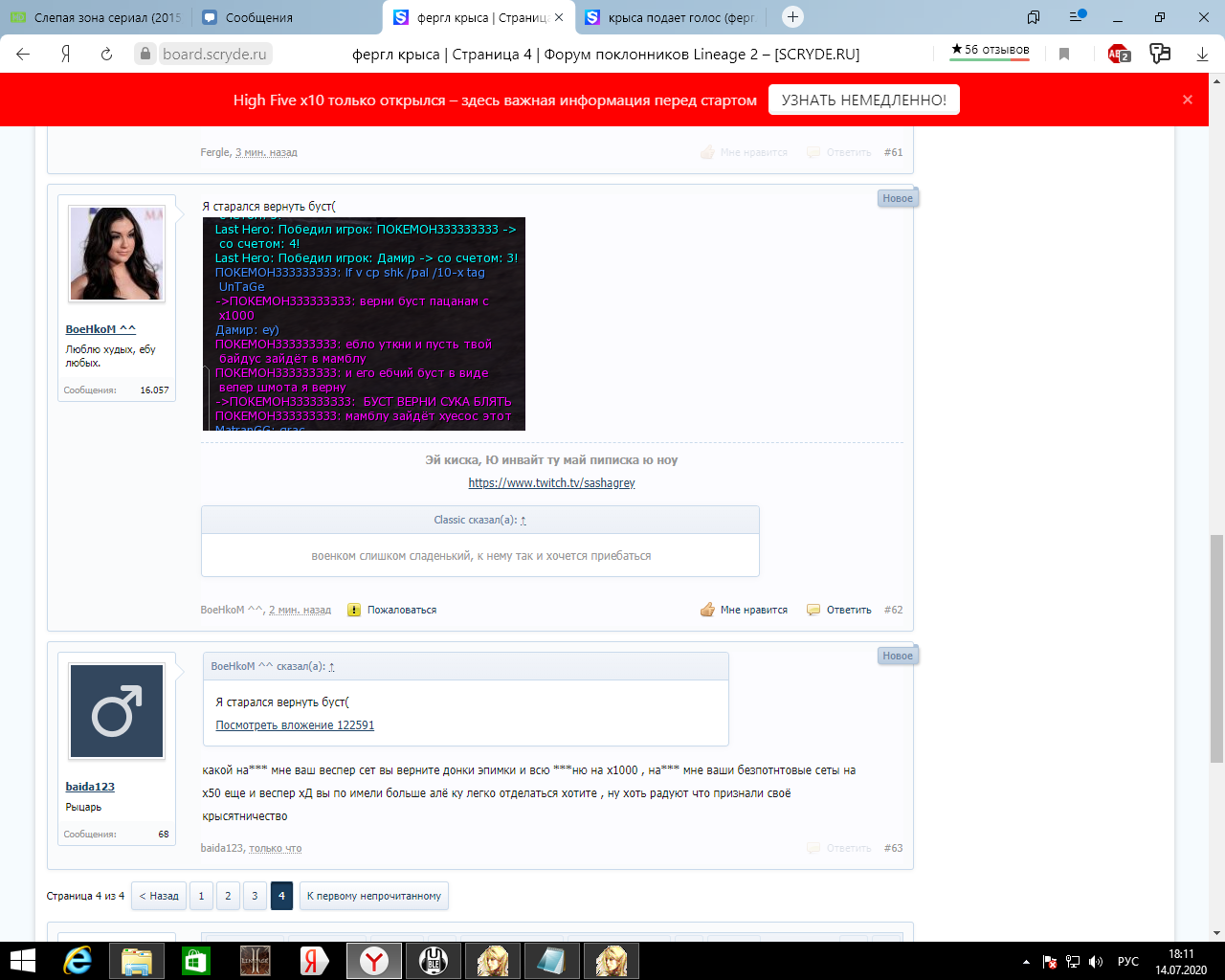1225x980 pixels.
Task: Click the volume icon in the system tray
Action: [1096, 962]
